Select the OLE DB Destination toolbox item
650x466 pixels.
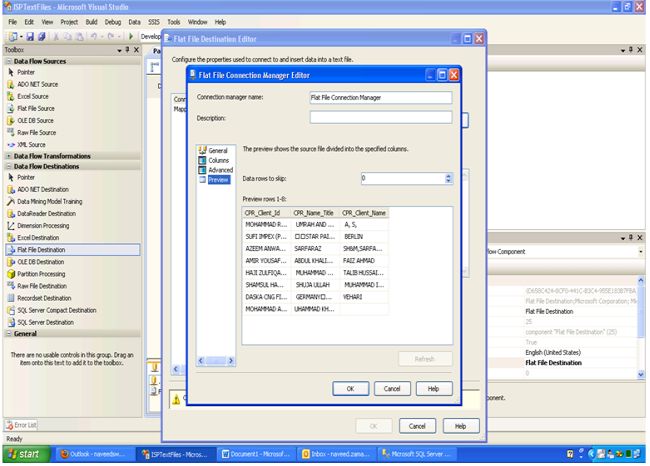(x=41, y=262)
